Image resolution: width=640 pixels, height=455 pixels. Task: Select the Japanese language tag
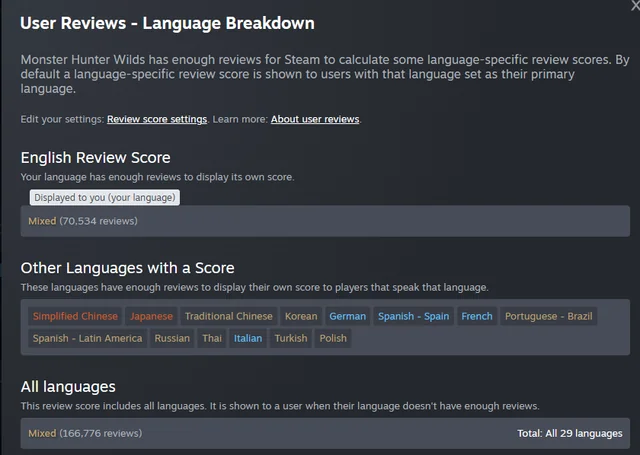point(151,316)
